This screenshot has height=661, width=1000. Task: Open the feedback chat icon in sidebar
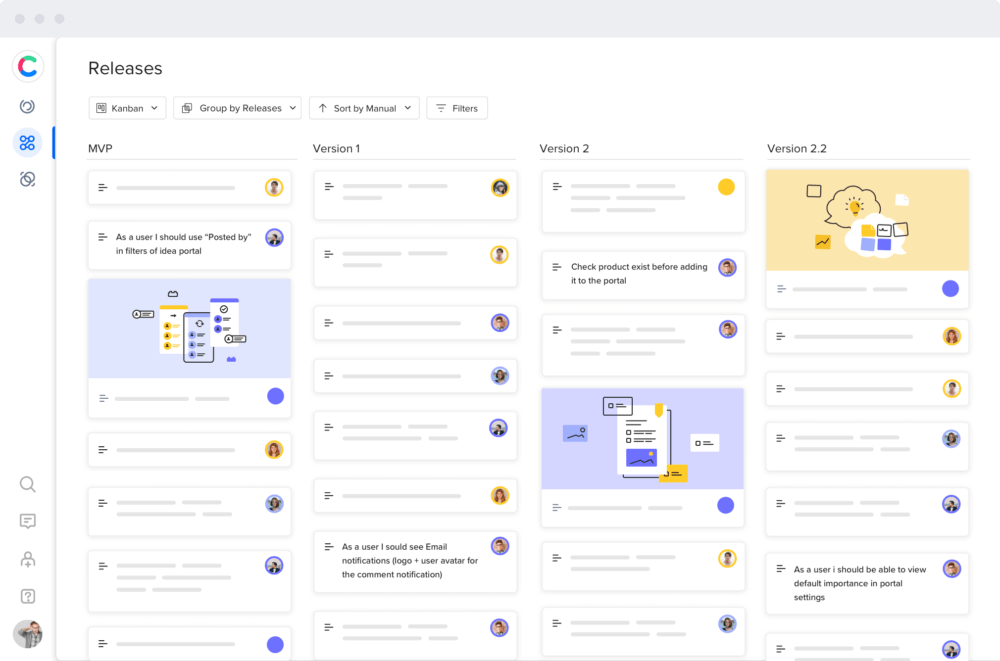pos(27,521)
